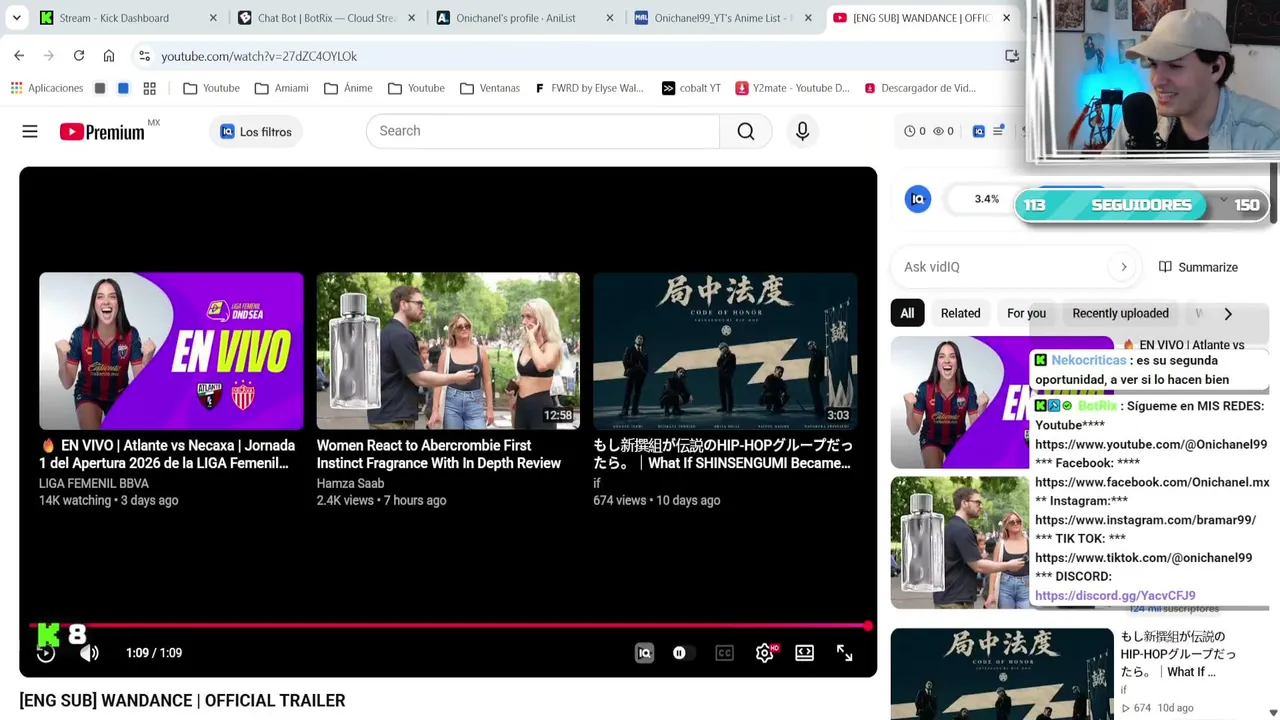Start voice search with the microphone
1280x720 pixels.
click(802, 131)
